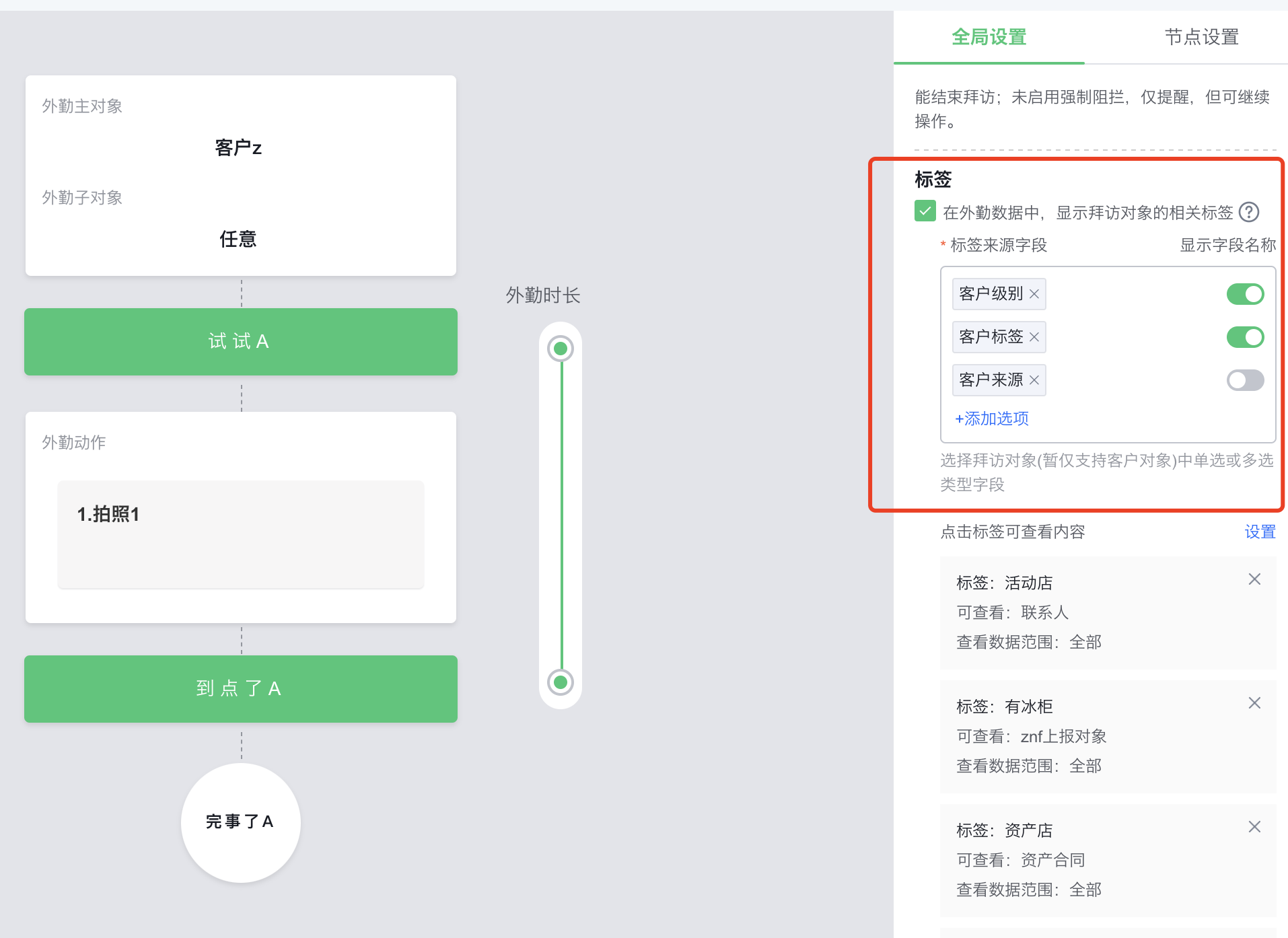The width and height of the screenshot is (1288, 938).
Task: Switch to the 节点设置 tab
Action: (1202, 37)
